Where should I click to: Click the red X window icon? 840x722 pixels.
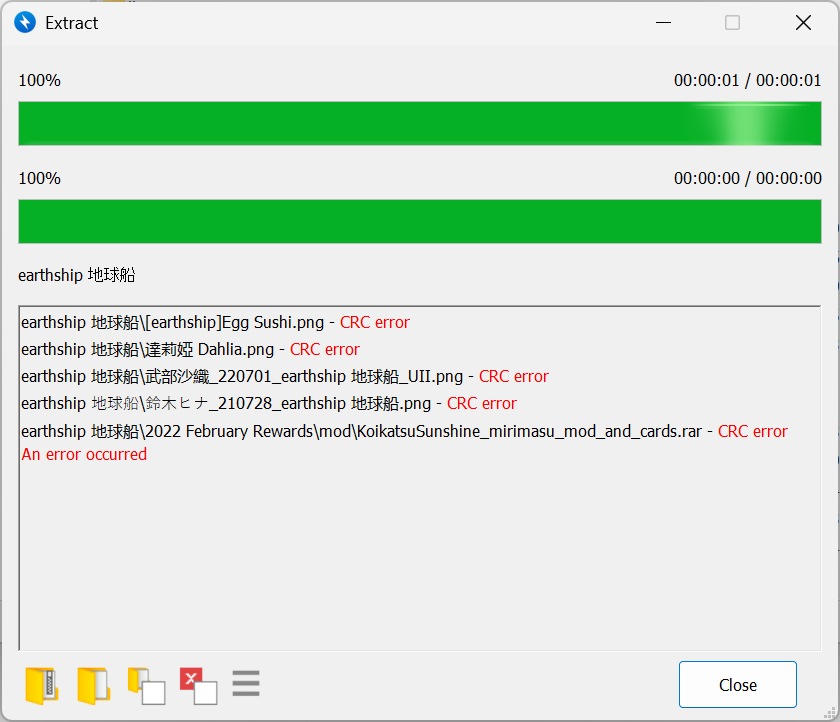[x=198, y=686]
